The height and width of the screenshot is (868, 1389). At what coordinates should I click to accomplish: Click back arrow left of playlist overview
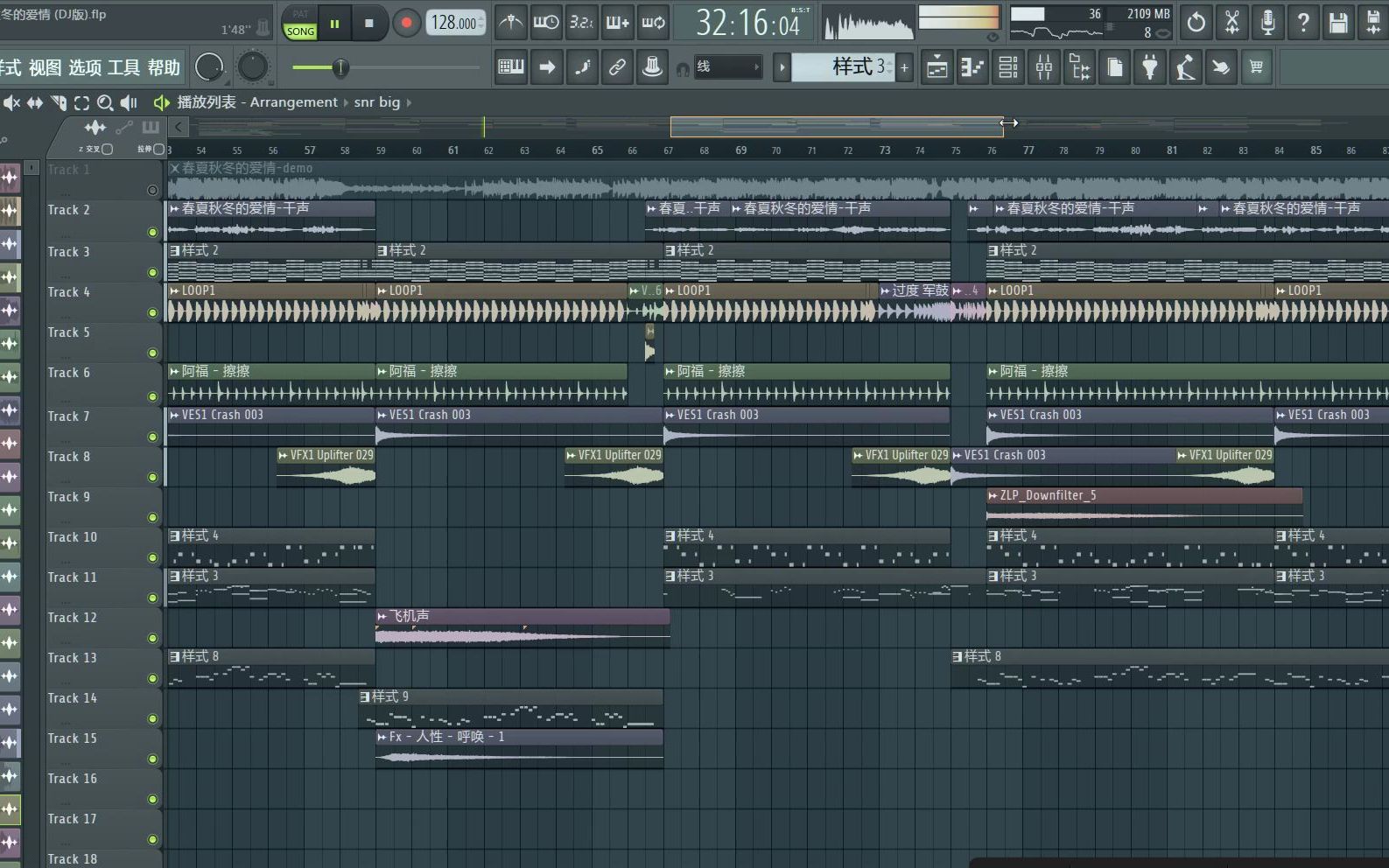pos(178,127)
